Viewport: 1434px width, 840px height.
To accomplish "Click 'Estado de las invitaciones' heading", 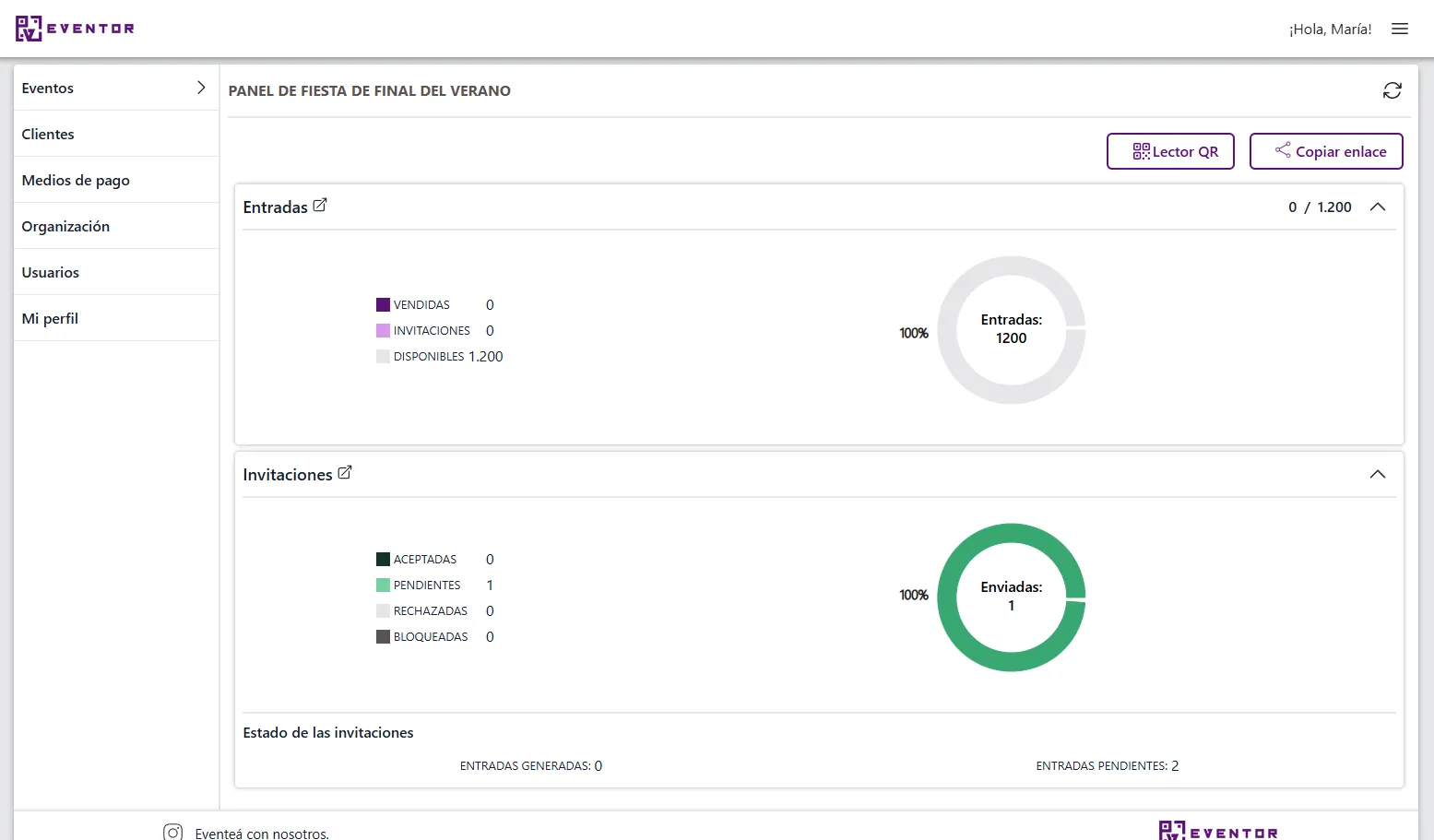I will tap(328, 732).
